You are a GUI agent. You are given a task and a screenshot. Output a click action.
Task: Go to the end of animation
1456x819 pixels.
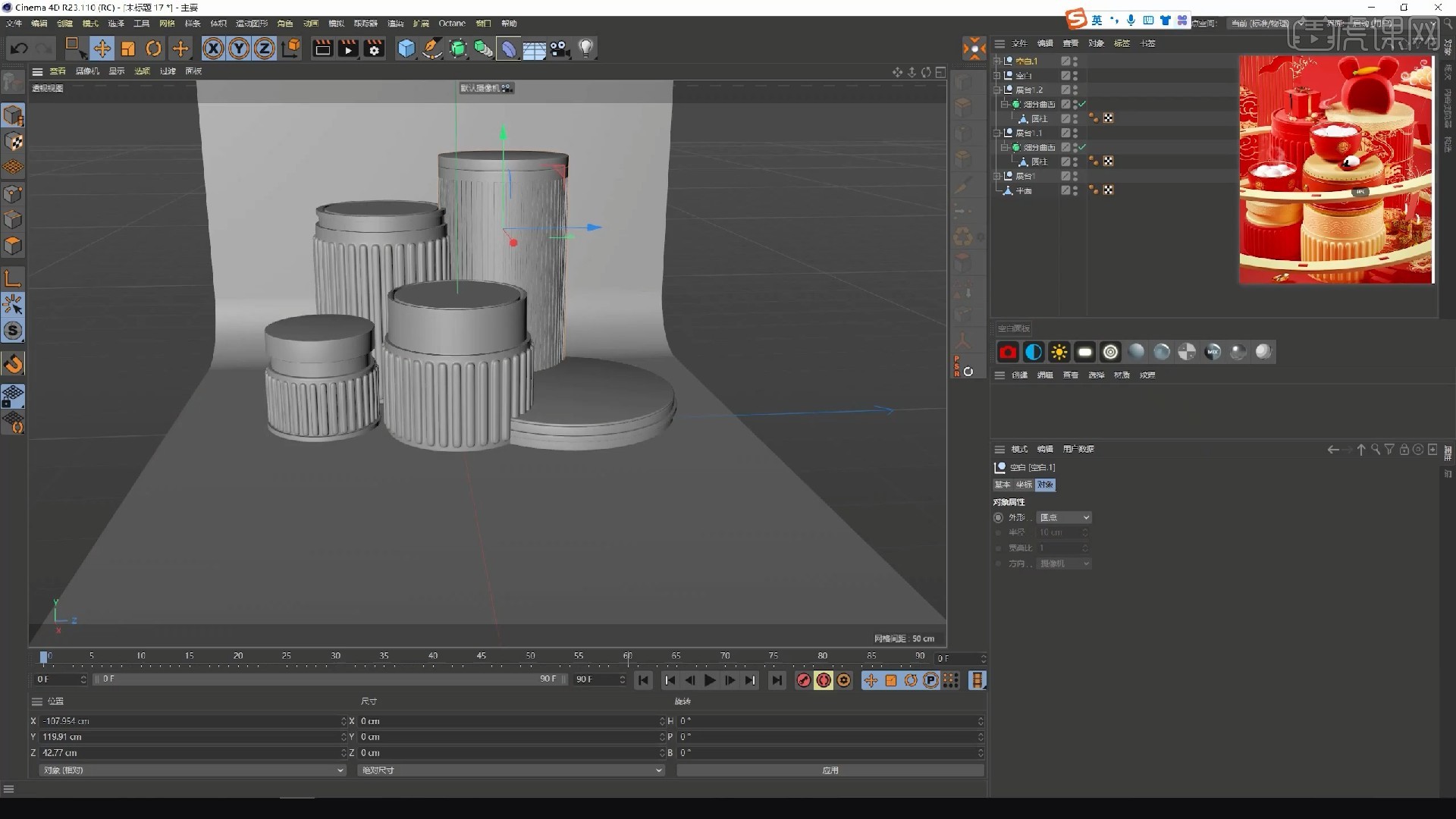tap(777, 681)
